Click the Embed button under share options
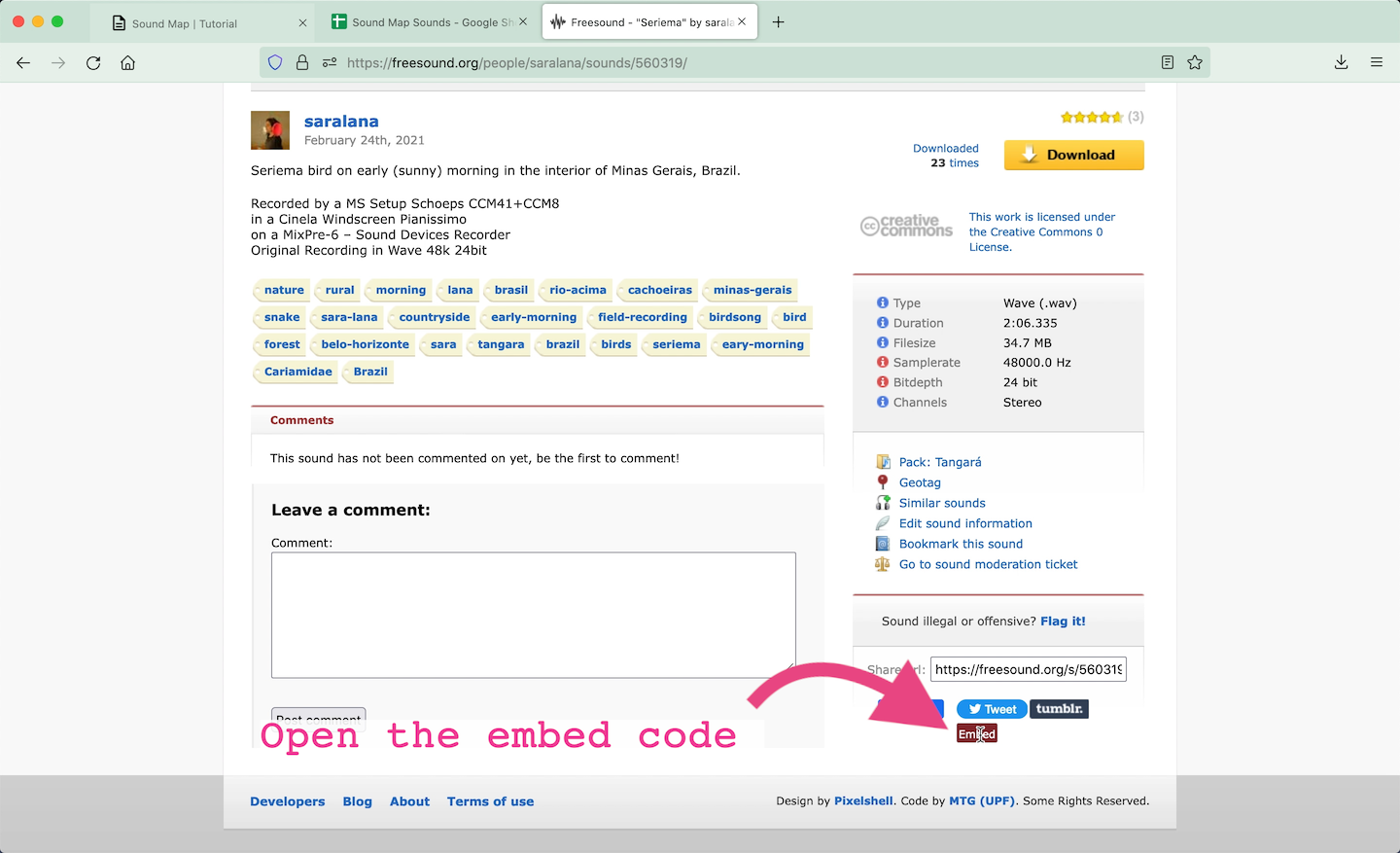This screenshot has width=1400, height=853. (977, 733)
